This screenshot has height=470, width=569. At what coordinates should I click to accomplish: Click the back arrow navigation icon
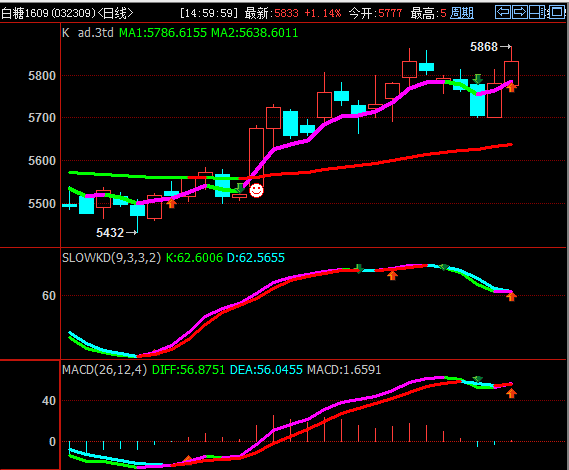coord(503,12)
